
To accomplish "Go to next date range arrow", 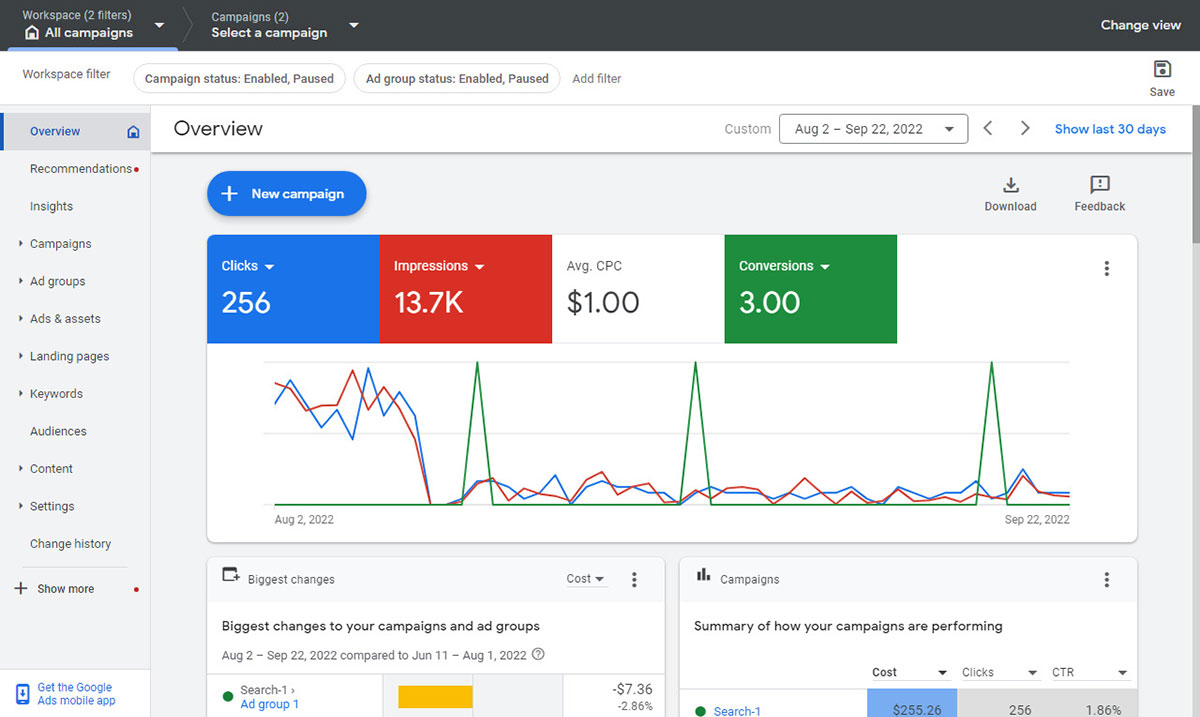I will [x=1025, y=129].
